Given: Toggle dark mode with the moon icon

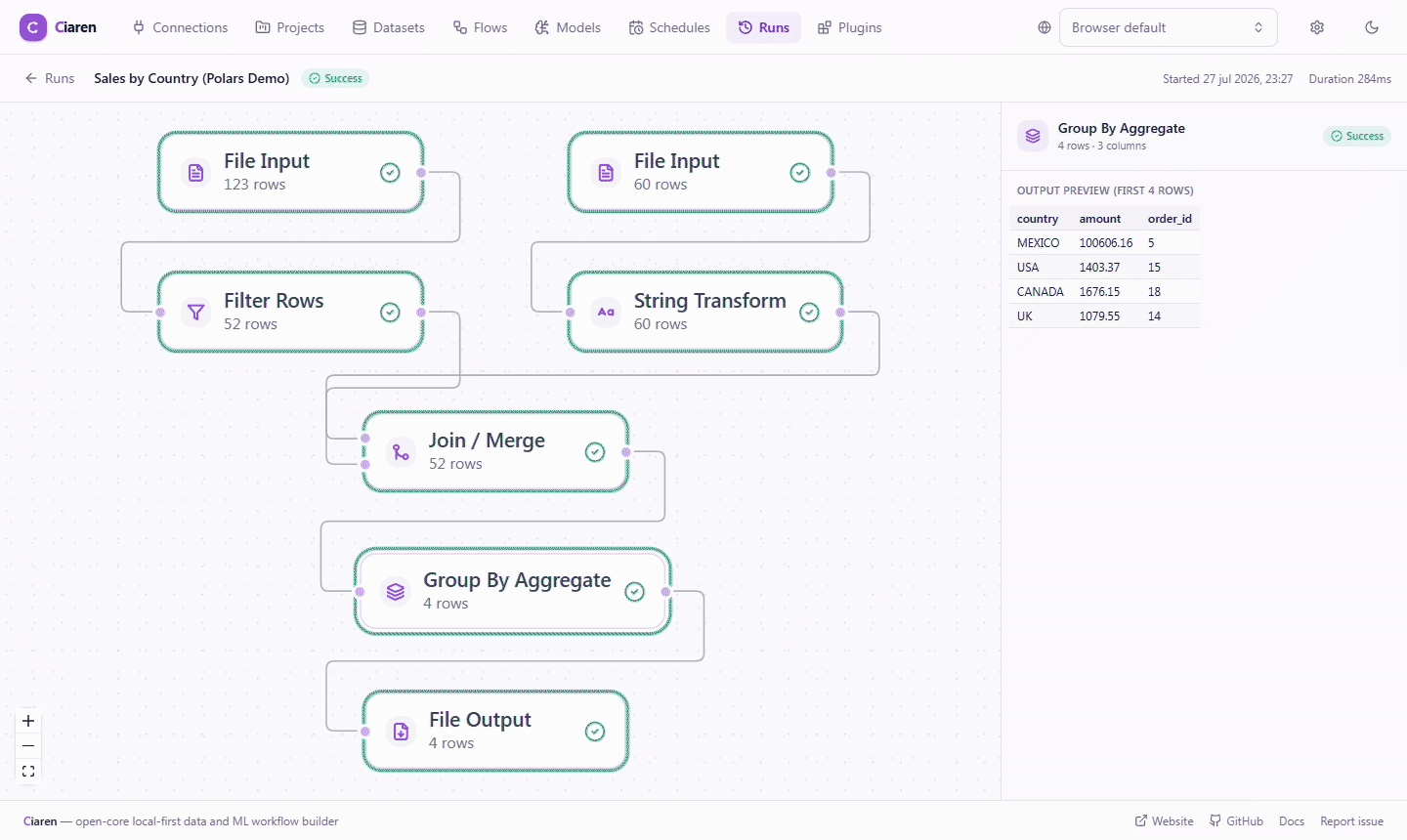Looking at the screenshot, I should (1372, 27).
